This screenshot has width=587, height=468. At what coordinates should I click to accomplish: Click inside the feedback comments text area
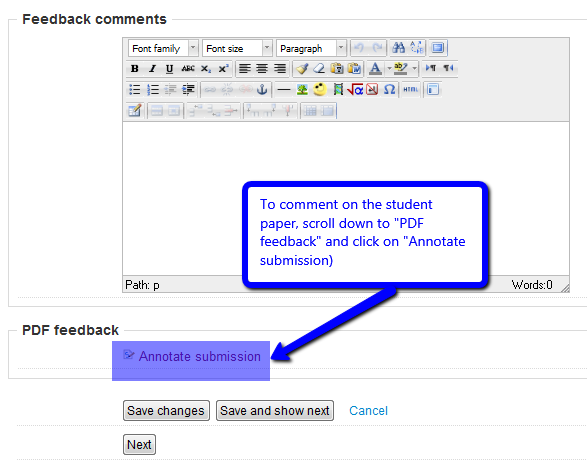click(346, 198)
